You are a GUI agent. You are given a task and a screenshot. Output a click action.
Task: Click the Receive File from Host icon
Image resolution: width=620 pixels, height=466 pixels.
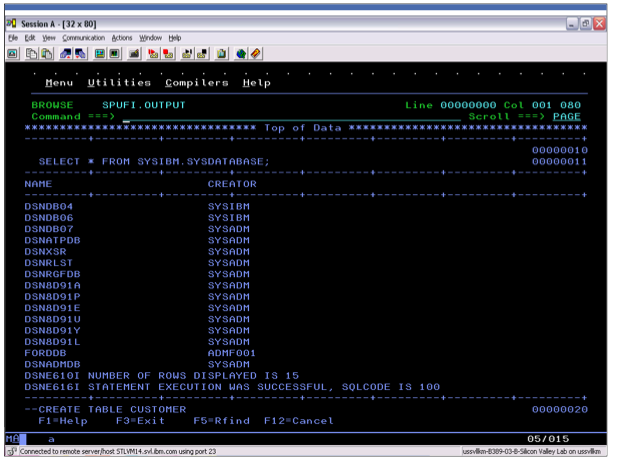click(x=80, y=53)
